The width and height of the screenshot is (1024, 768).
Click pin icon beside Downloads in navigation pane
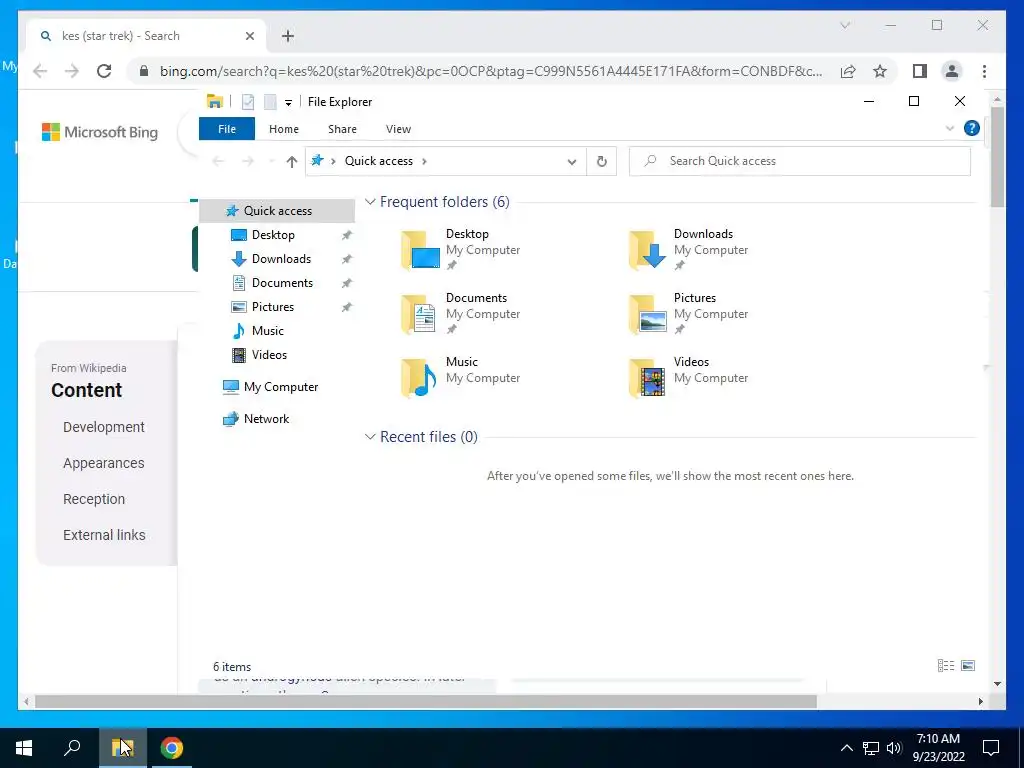click(x=347, y=259)
